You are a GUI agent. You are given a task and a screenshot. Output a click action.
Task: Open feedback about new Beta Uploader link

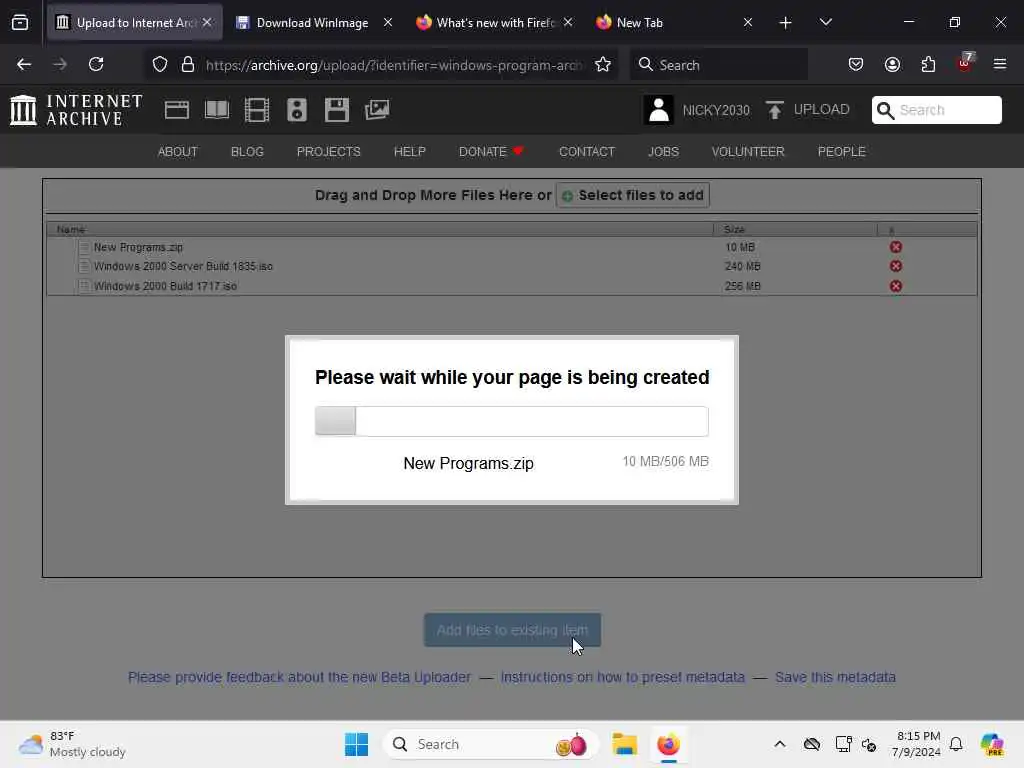(299, 677)
